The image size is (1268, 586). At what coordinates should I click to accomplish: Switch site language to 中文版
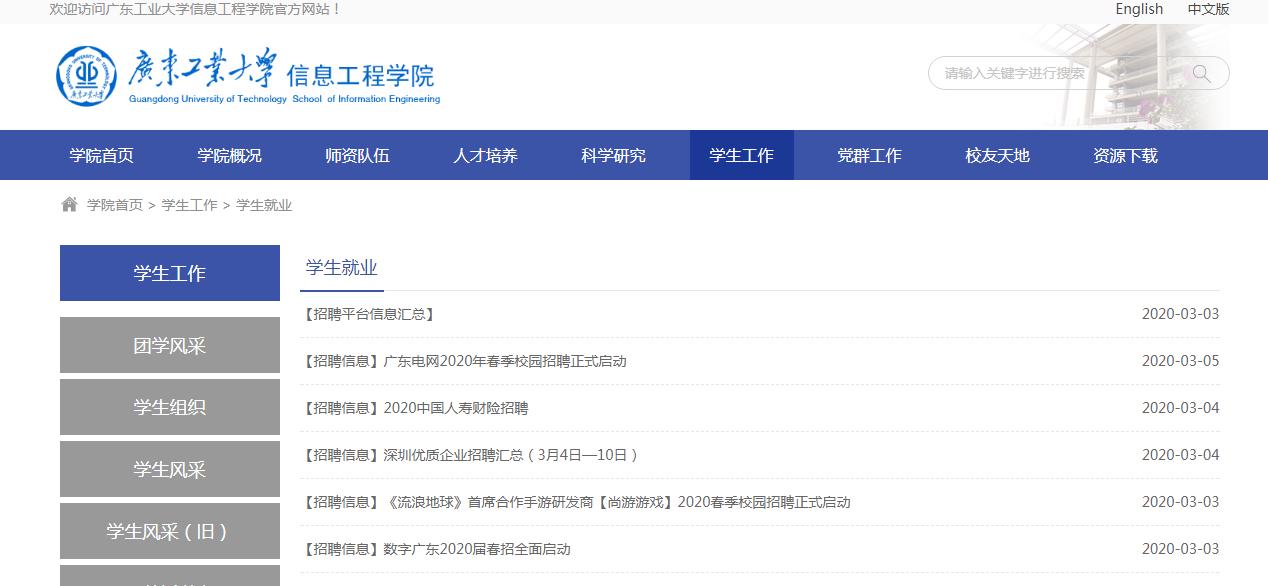click(1208, 9)
